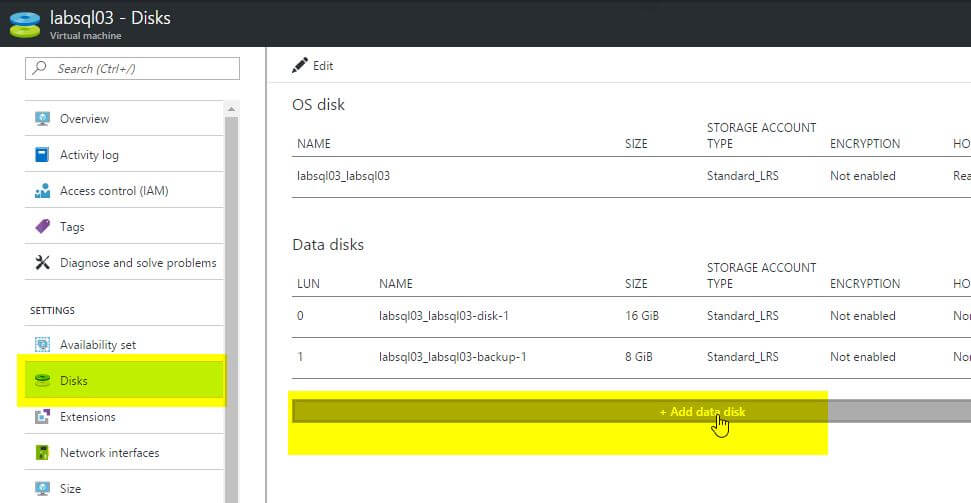
Task: Click inside the Search (Ctrl+/) box
Action: [133, 68]
